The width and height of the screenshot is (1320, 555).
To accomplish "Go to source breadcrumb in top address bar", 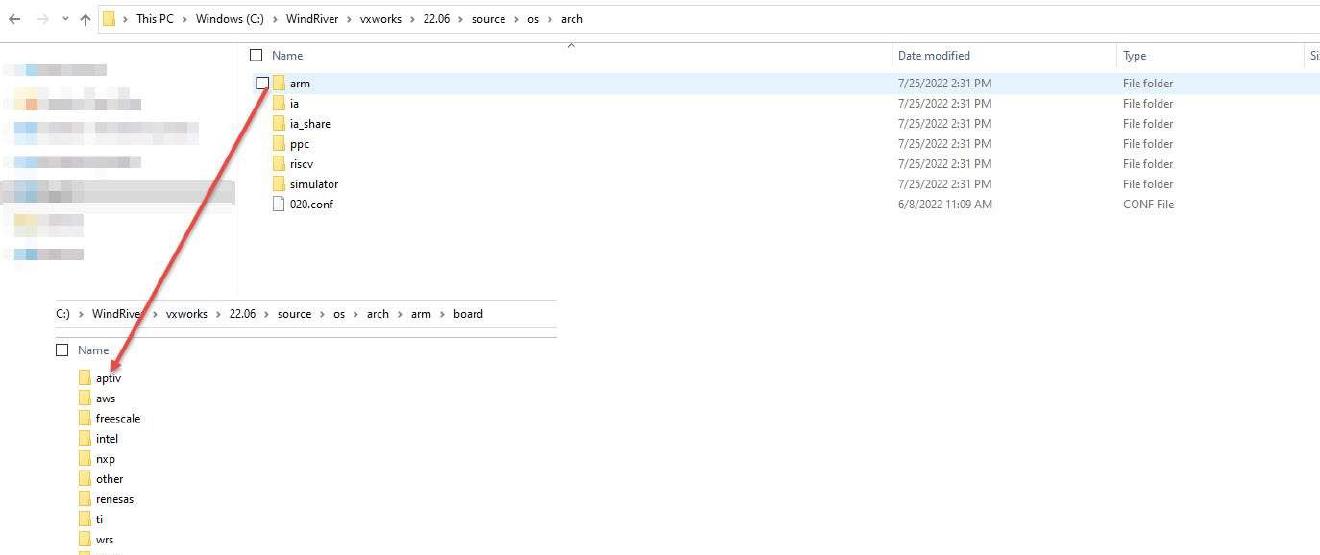I will [488, 19].
